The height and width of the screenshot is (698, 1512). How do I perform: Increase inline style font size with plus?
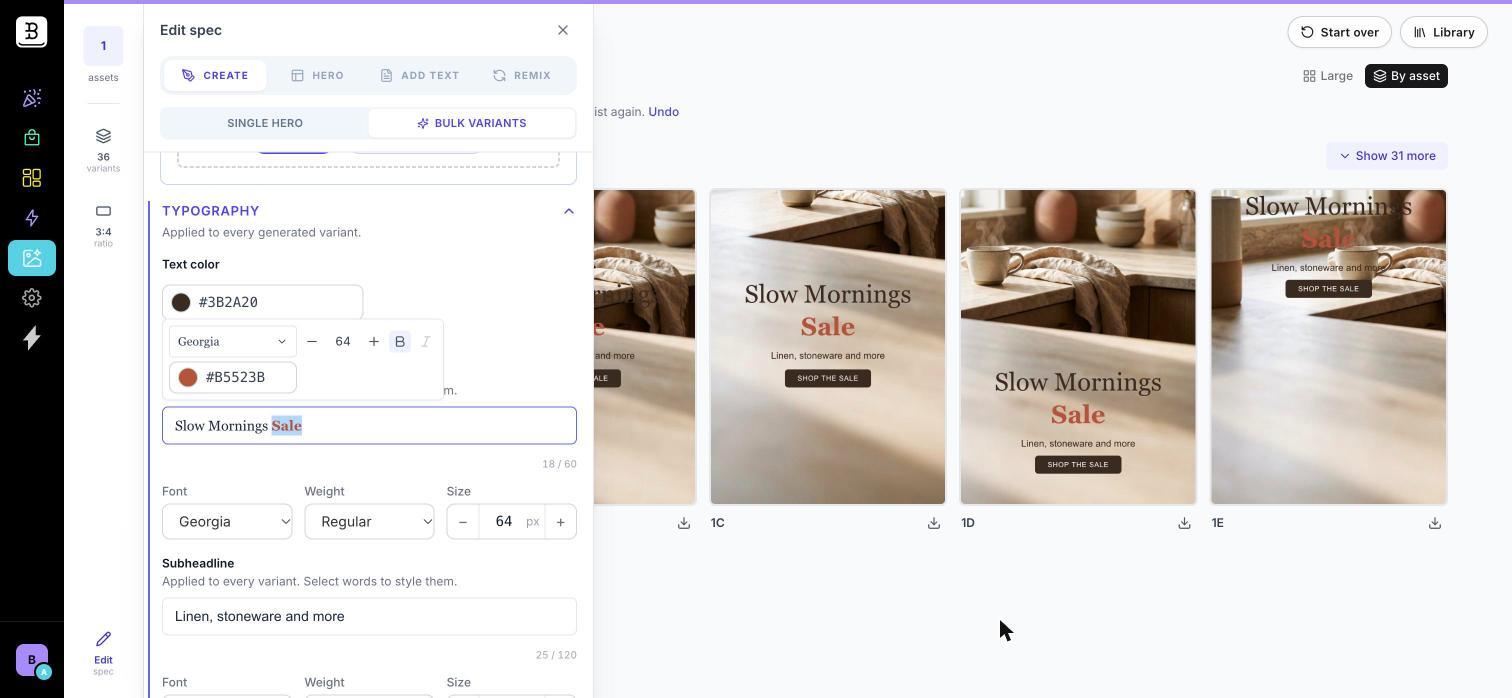click(374, 342)
